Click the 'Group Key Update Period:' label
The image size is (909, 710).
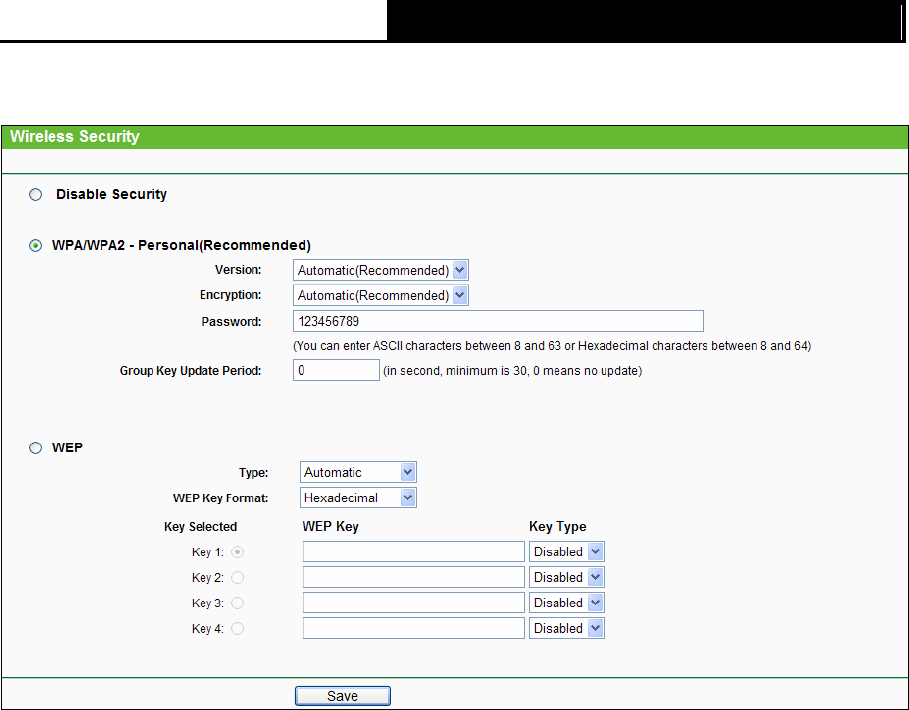[191, 371]
